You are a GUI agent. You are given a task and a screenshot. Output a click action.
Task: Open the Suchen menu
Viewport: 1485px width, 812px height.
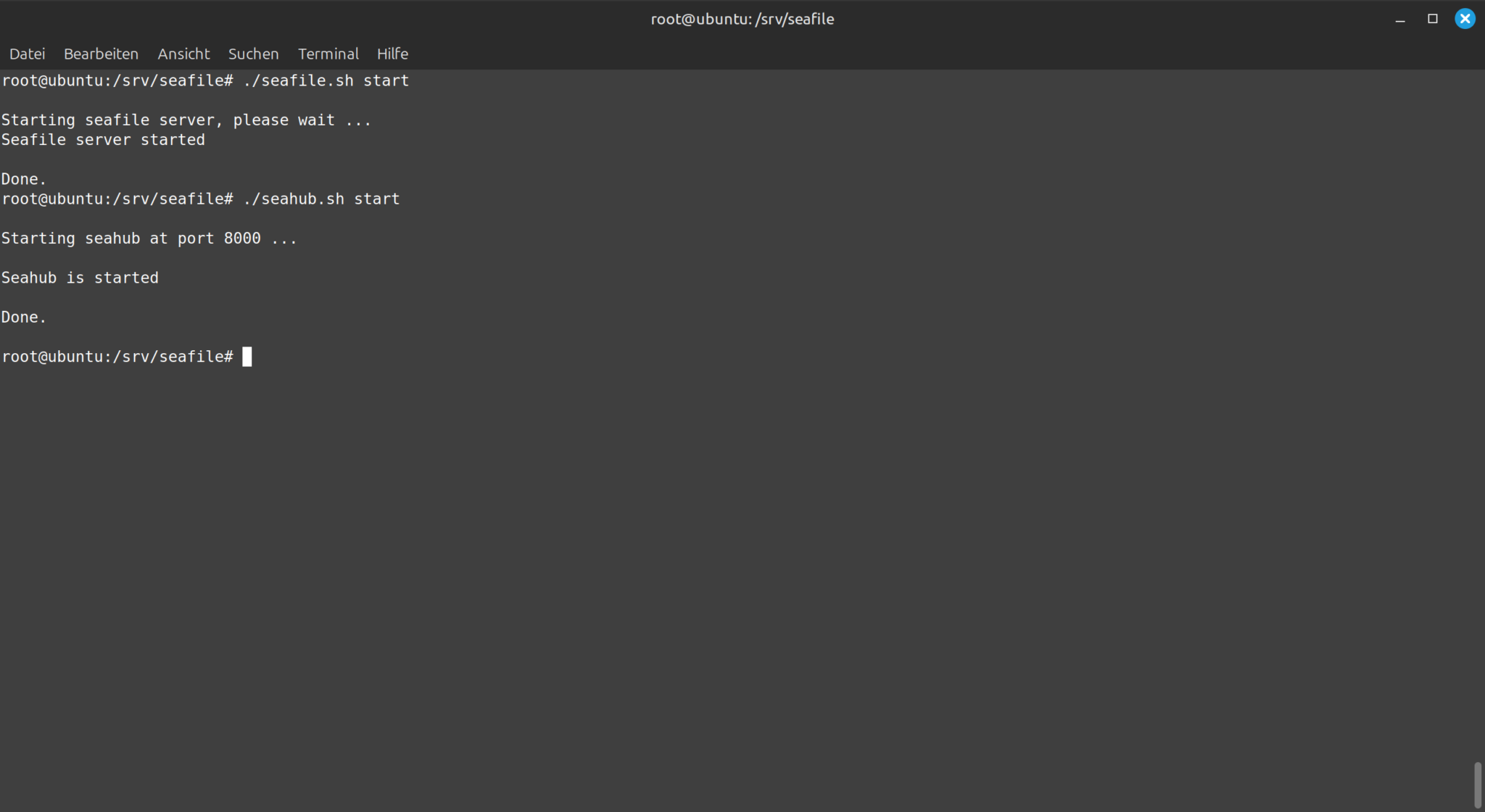click(253, 54)
